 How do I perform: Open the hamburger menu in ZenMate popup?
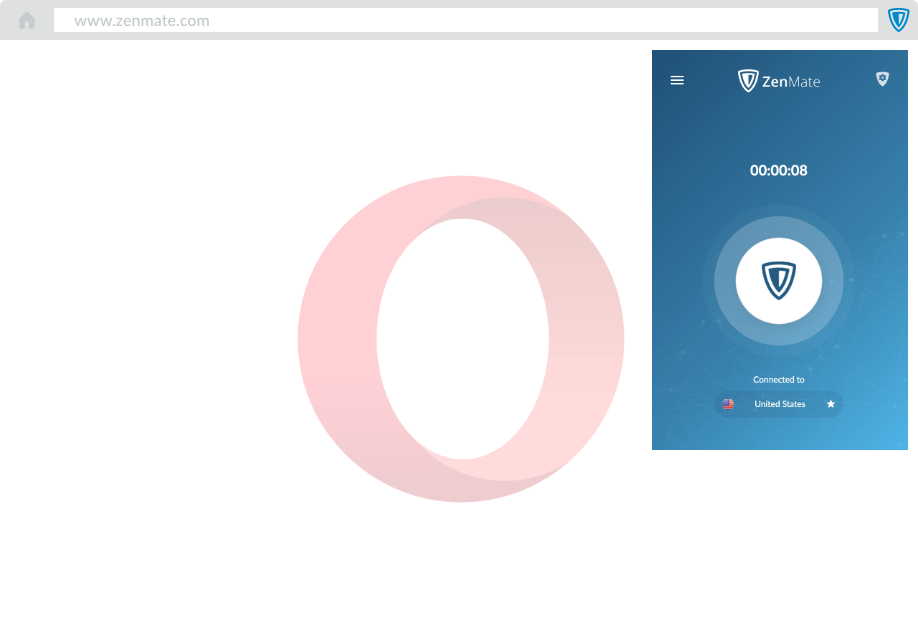(677, 80)
